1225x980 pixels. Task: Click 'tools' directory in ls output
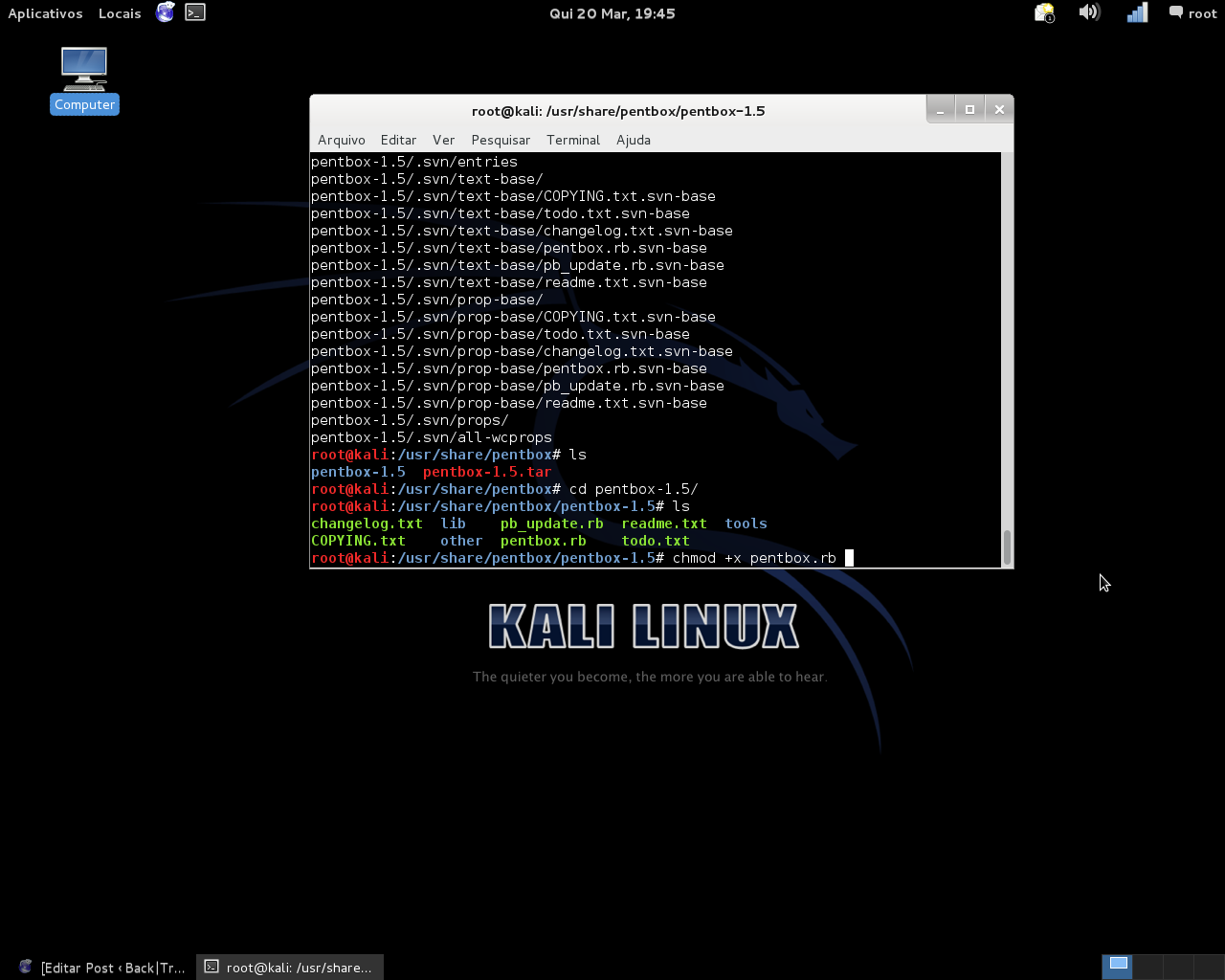(x=746, y=523)
